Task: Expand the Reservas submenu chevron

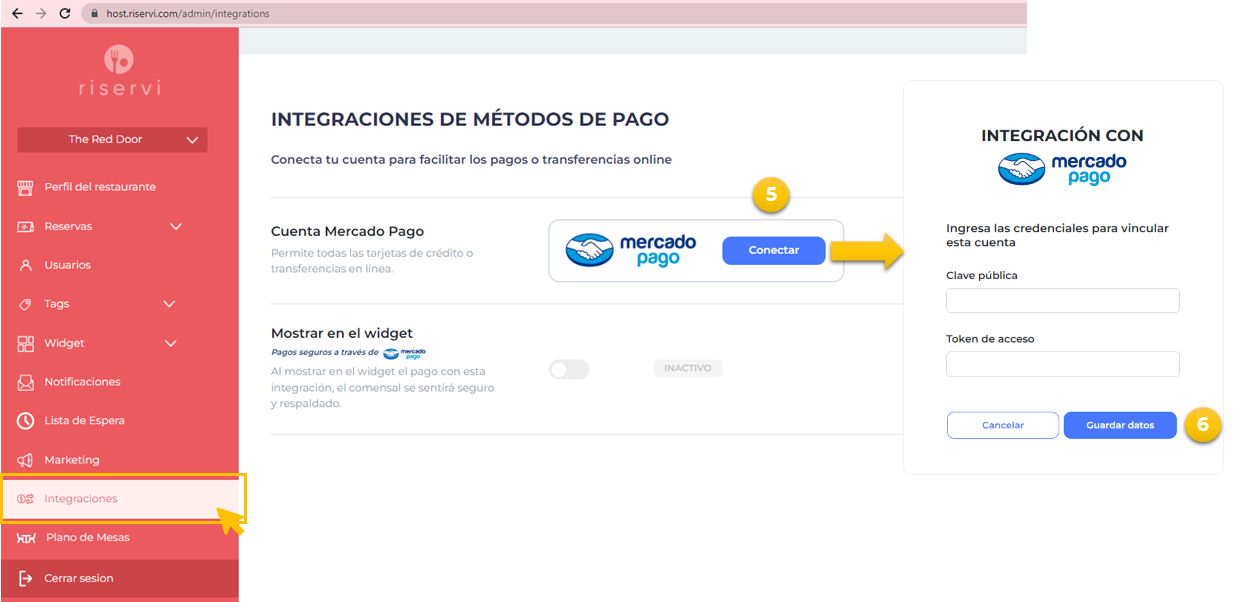Action: pyautogui.click(x=176, y=227)
